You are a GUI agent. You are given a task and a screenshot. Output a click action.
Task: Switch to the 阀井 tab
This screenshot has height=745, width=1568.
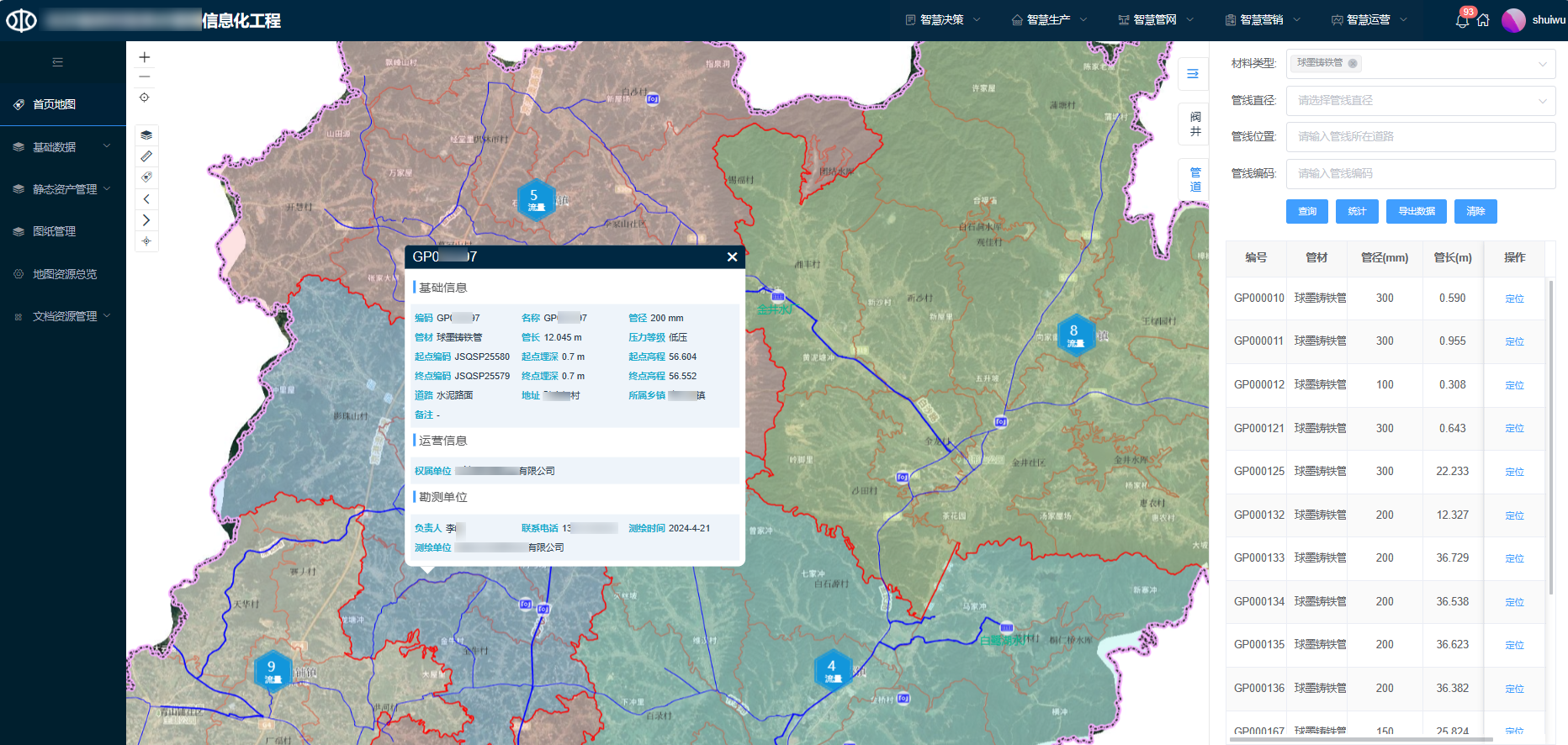click(x=1195, y=124)
